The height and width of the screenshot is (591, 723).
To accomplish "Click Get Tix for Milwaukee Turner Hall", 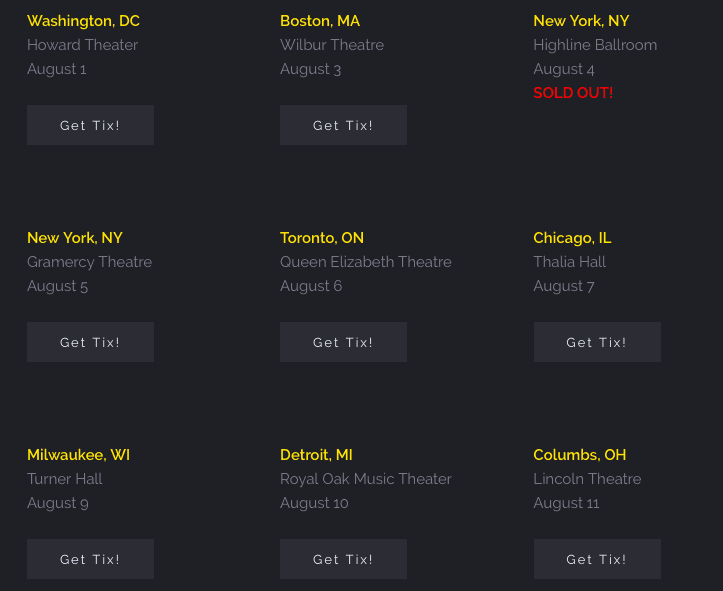I will pyautogui.click(x=90, y=559).
